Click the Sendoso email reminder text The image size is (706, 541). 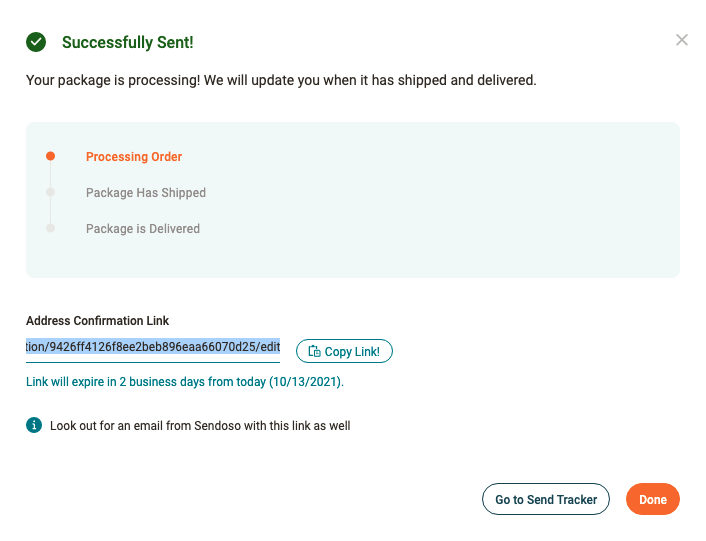200,426
